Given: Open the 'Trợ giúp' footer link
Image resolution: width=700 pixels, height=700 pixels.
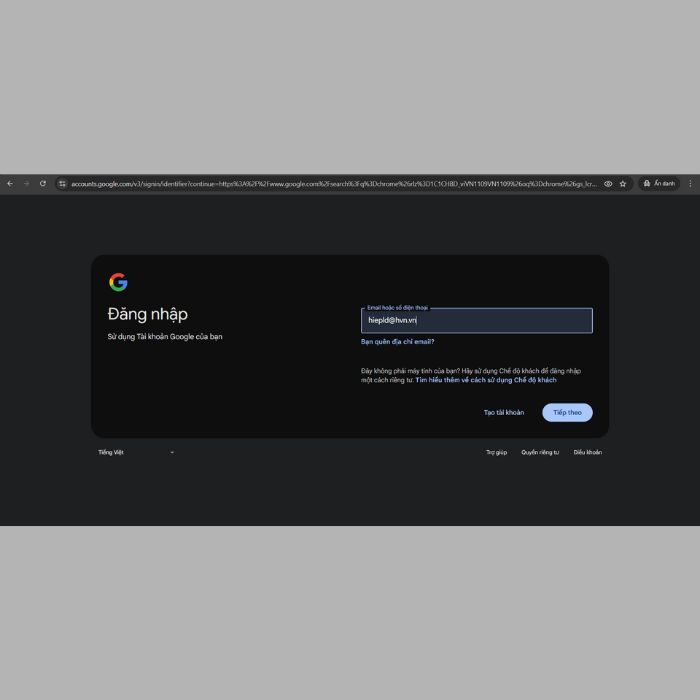Looking at the screenshot, I should (x=496, y=452).
